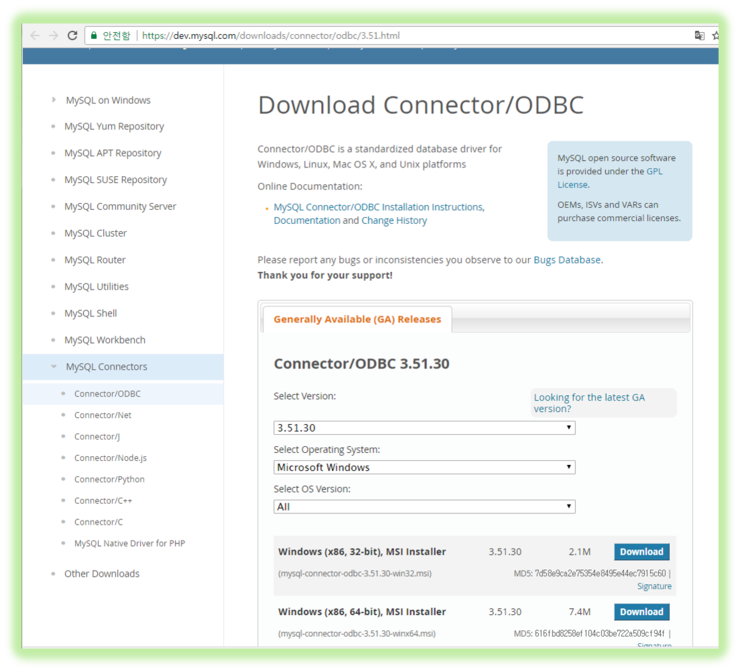740x672 pixels.
Task: Select Connector/C sub-item
Action: coord(98,522)
